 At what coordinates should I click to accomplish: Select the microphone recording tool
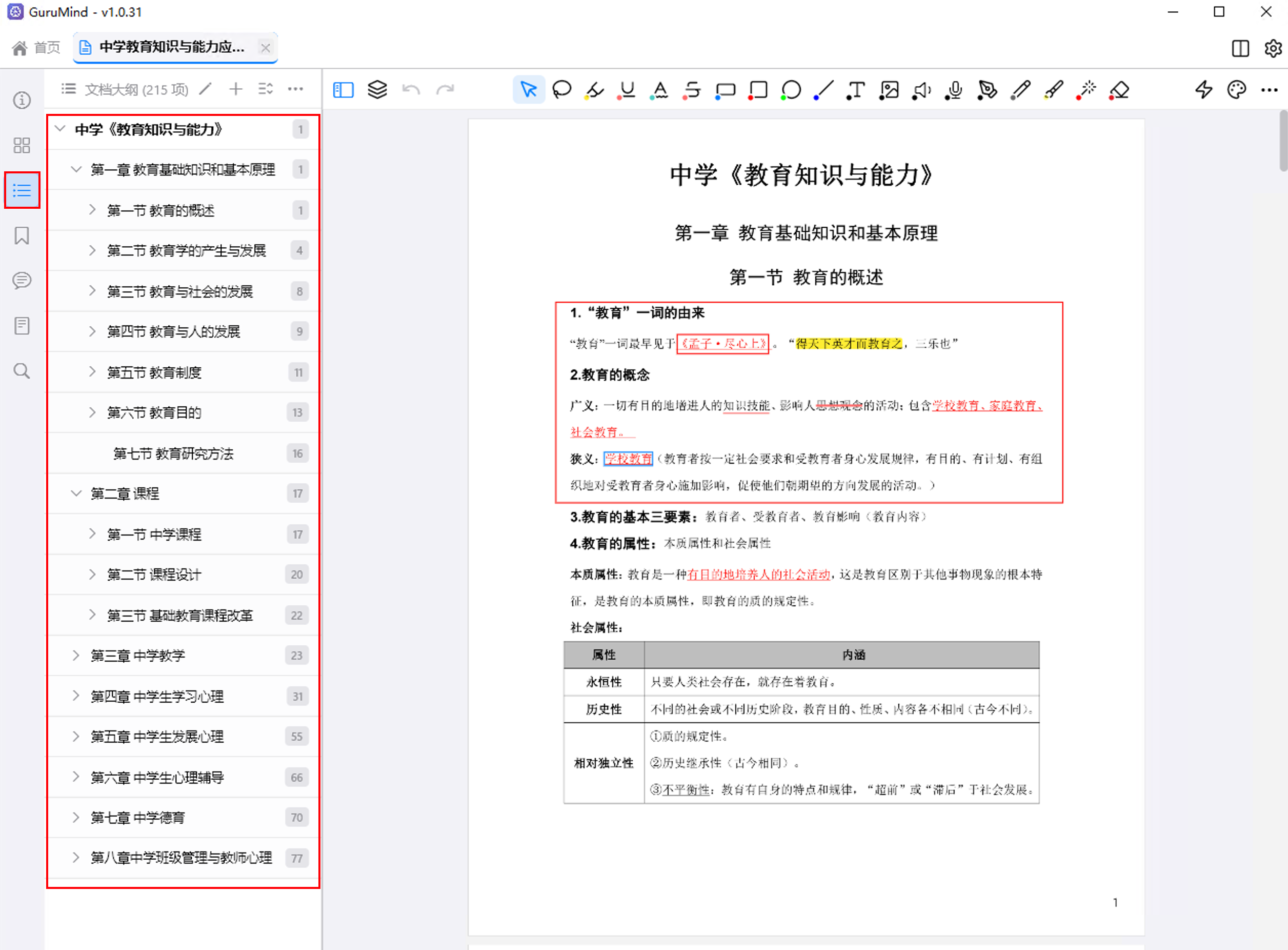[955, 90]
